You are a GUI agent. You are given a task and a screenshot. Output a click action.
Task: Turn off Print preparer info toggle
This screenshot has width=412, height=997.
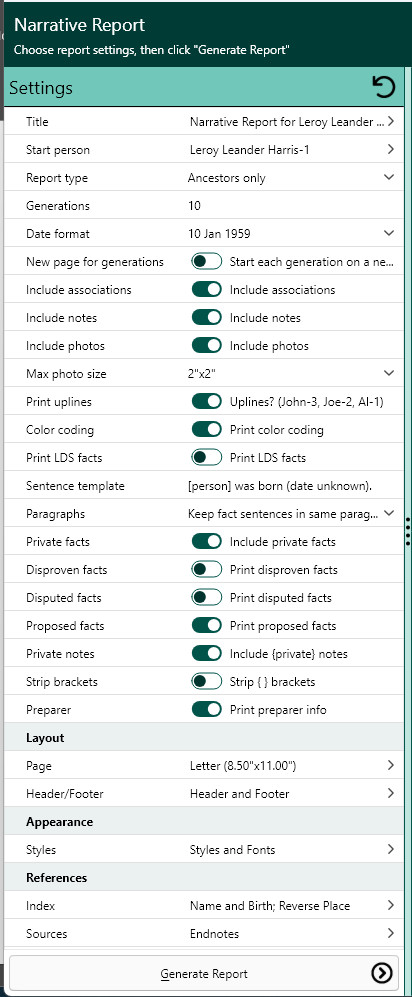pyautogui.click(x=207, y=709)
